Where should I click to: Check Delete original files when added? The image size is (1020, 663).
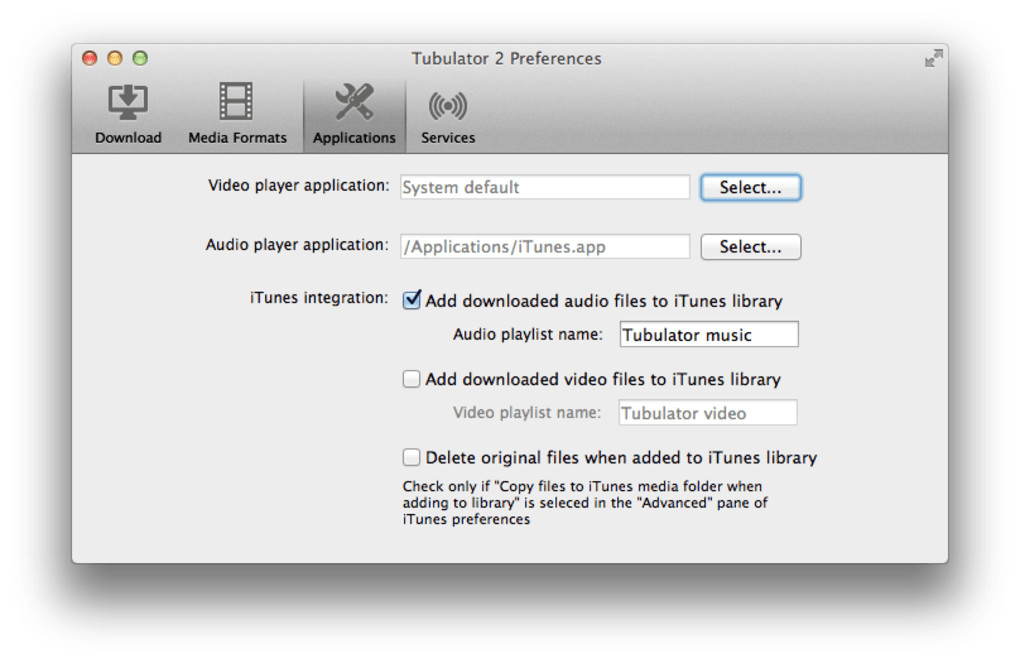411,457
